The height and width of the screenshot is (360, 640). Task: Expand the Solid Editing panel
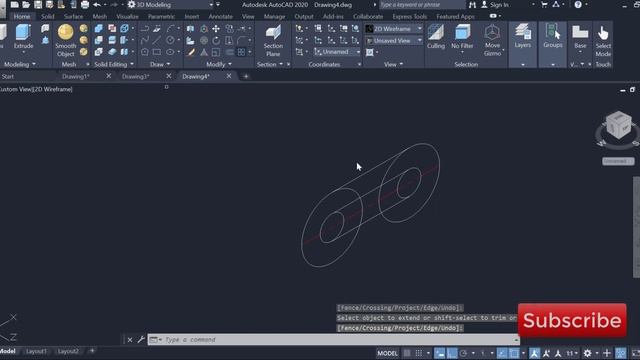point(114,64)
